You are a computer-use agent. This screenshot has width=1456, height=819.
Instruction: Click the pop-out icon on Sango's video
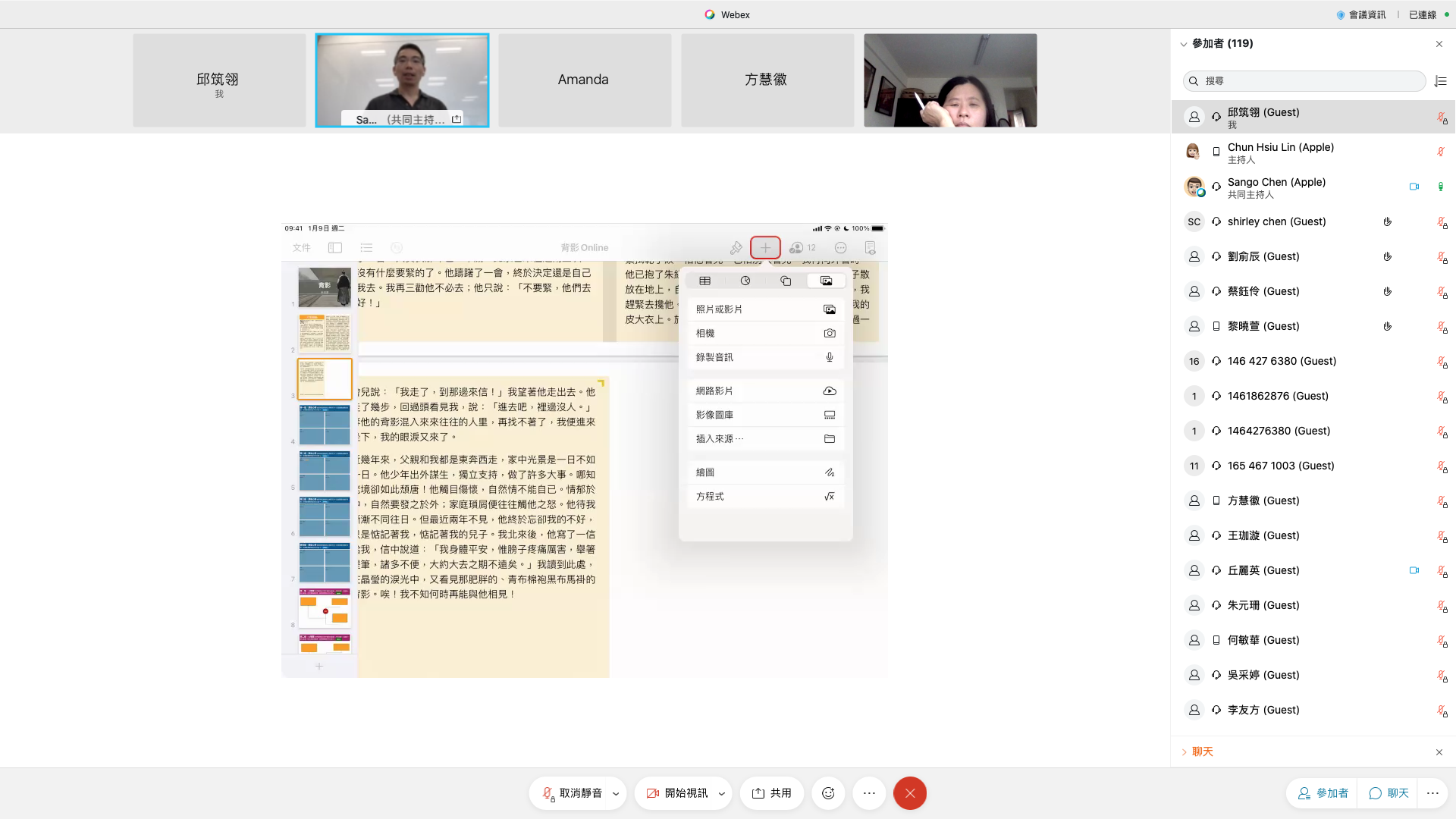457,119
